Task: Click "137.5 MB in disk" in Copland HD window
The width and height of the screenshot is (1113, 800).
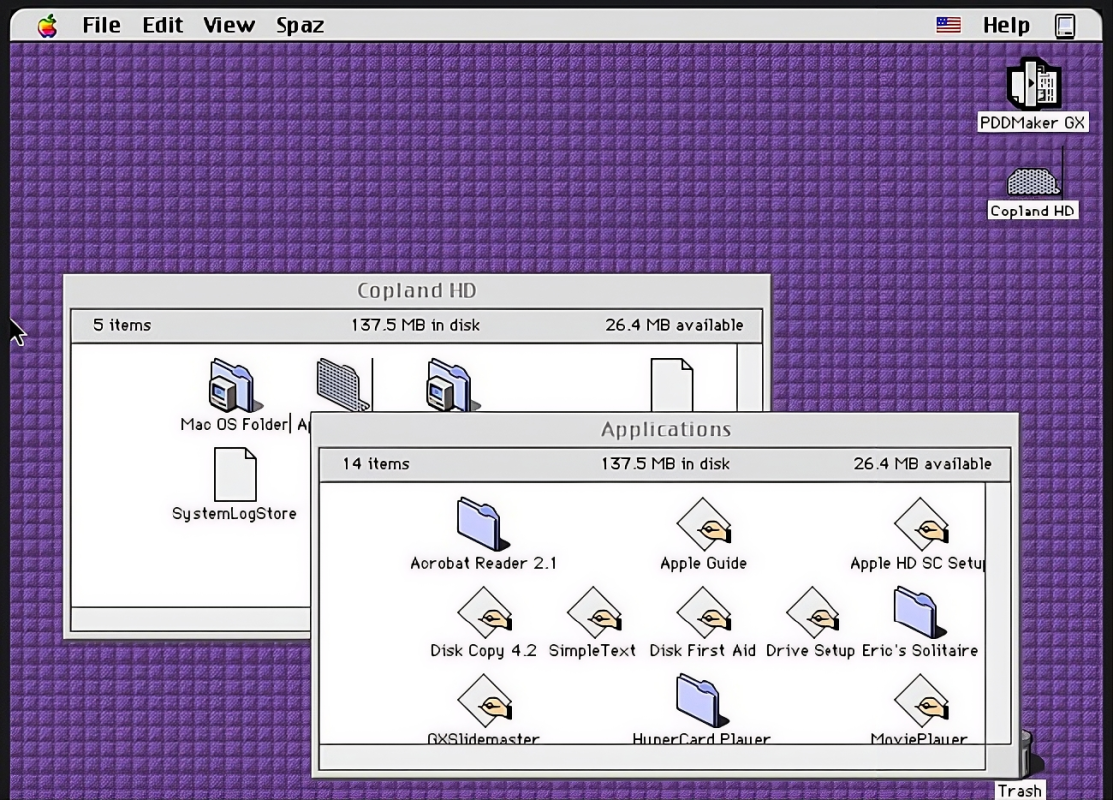Action: (x=415, y=325)
